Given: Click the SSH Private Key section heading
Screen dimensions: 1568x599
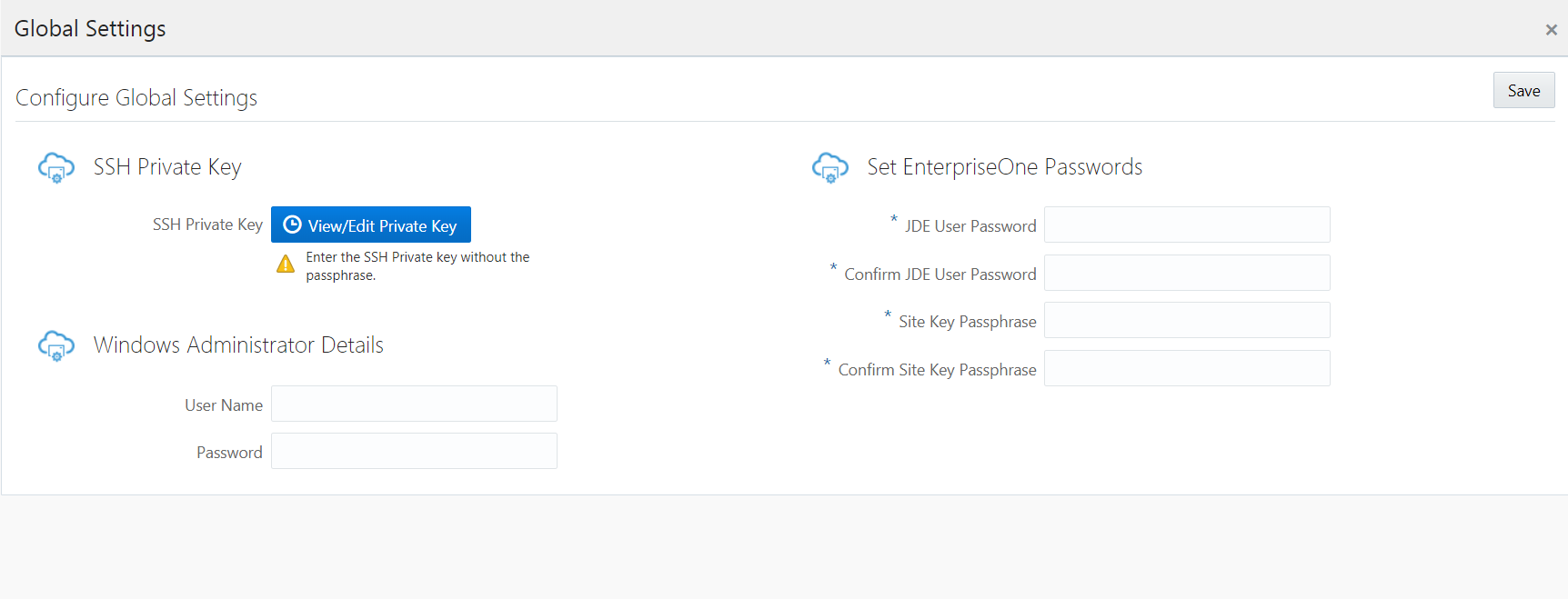Looking at the screenshot, I should (167, 167).
